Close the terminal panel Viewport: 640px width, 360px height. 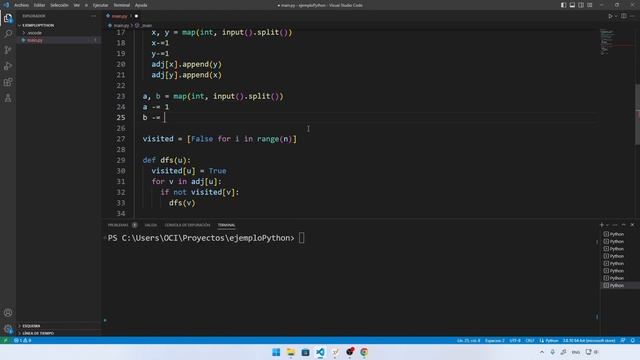pos(632,225)
